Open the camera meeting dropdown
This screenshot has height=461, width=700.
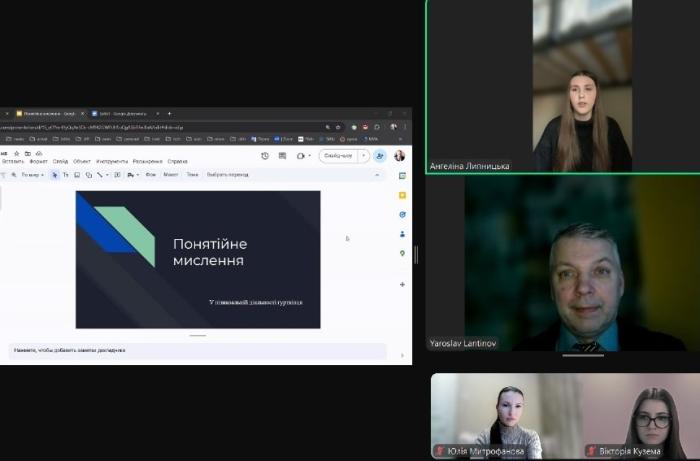302,156
